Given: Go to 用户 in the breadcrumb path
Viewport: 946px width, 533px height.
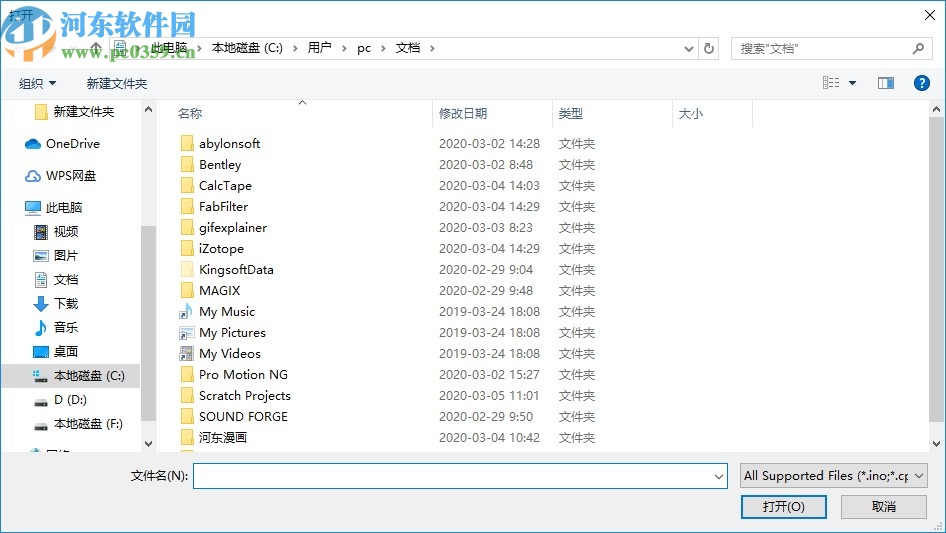Looking at the screenshot, I should [x=319, y=48].
